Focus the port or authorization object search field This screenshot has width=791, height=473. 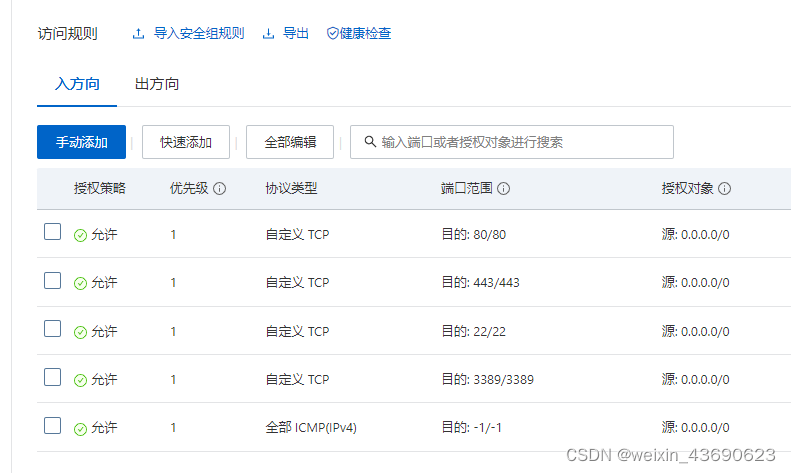(x=512, y=142)
